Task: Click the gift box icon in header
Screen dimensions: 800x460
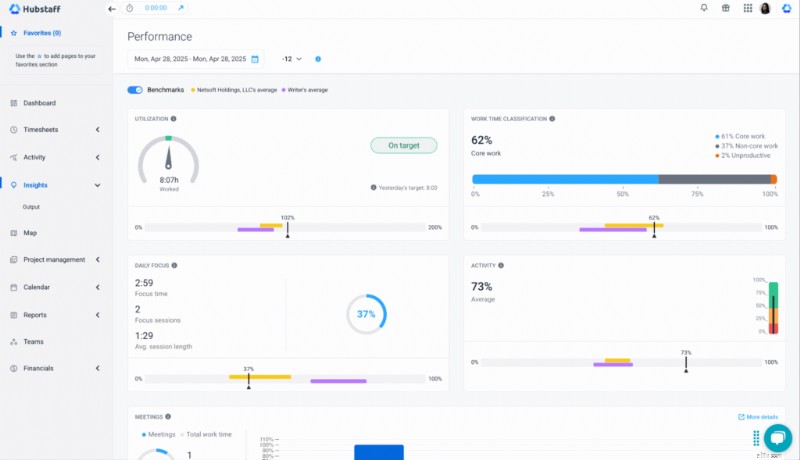Action: pyautogui.click(x=726, y=8)
